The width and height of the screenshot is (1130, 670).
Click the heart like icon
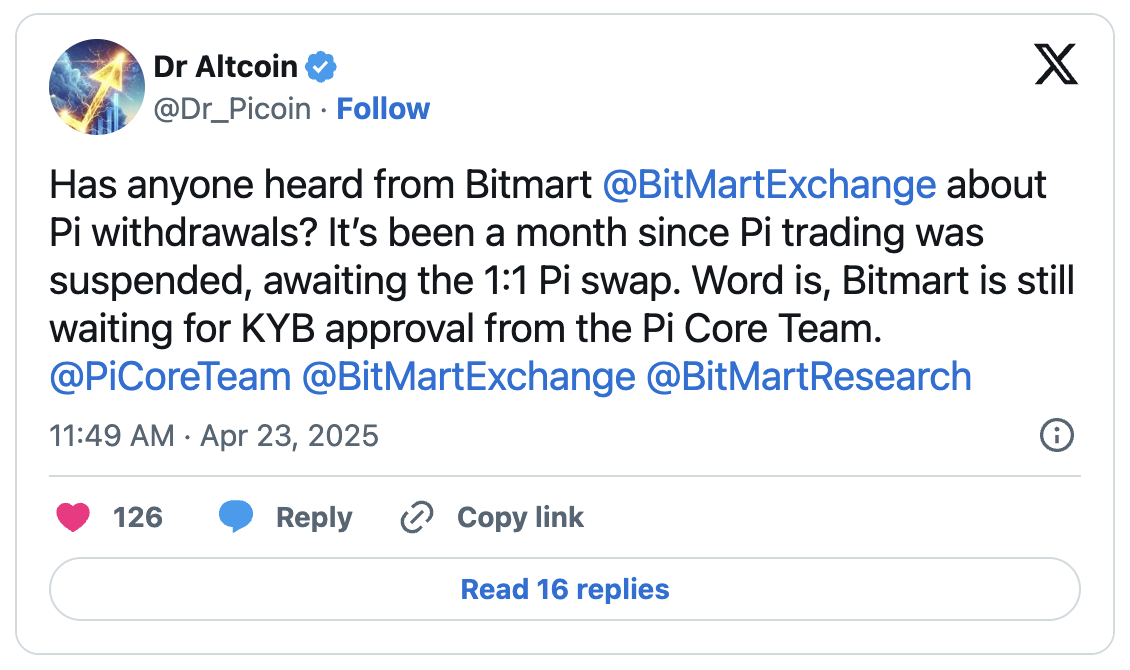[x=73, y=517]
